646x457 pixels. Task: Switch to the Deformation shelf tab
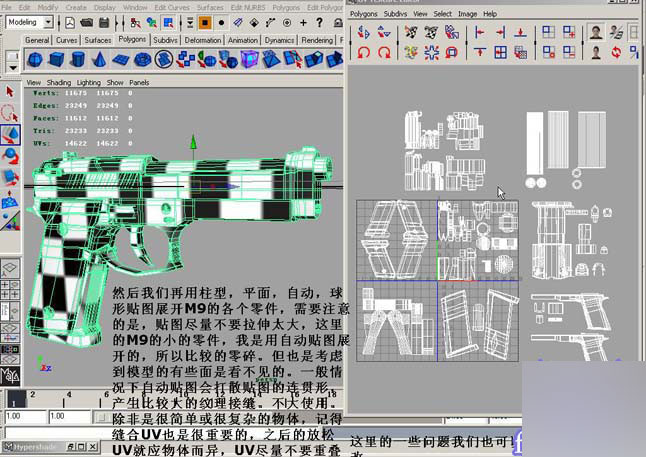[x=202, y=40]
